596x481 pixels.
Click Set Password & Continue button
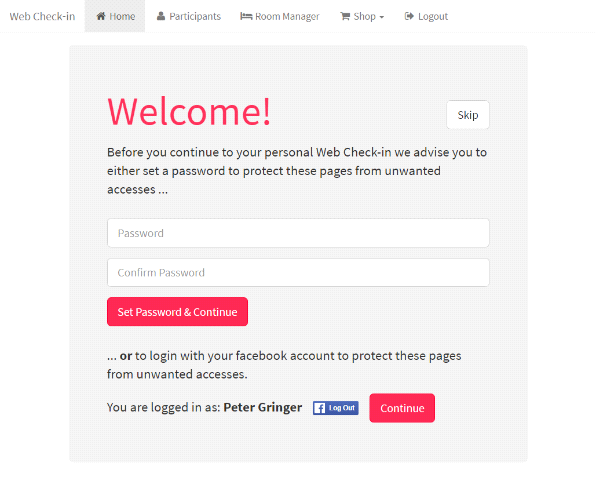(178, 312)
